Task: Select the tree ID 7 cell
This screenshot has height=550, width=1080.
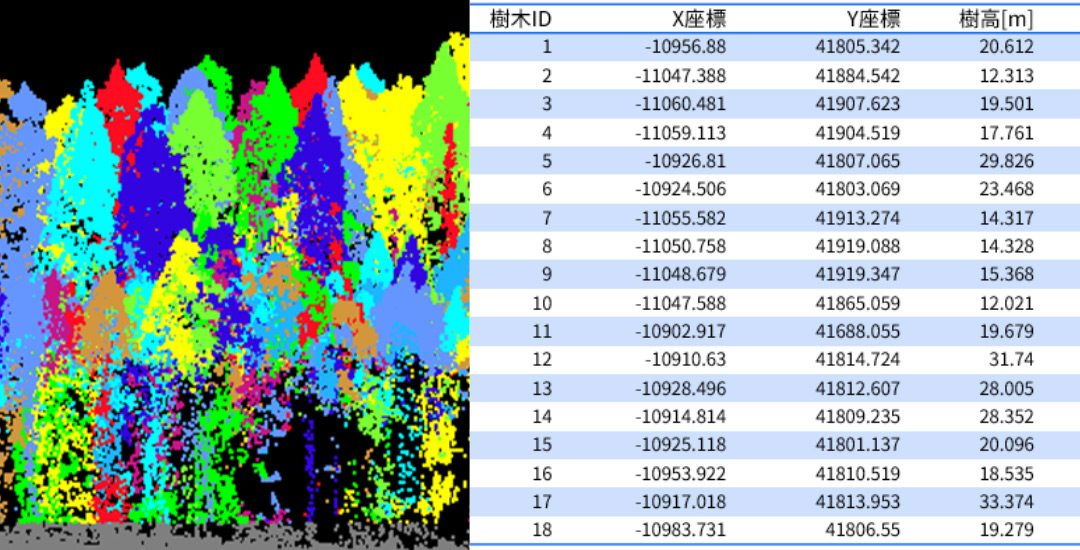Action: pos(546,218)
